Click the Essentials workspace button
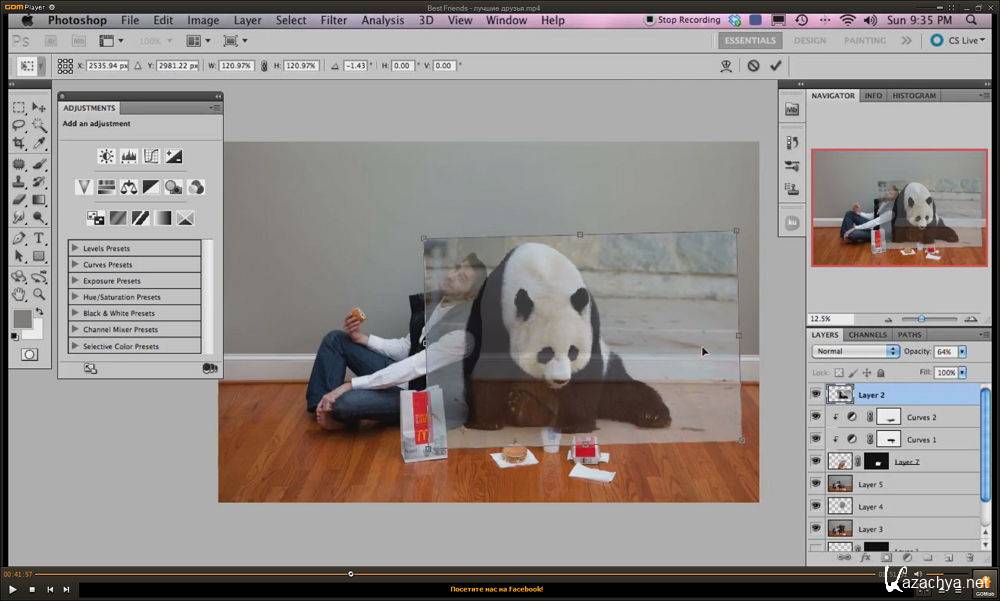 (749, 41)
